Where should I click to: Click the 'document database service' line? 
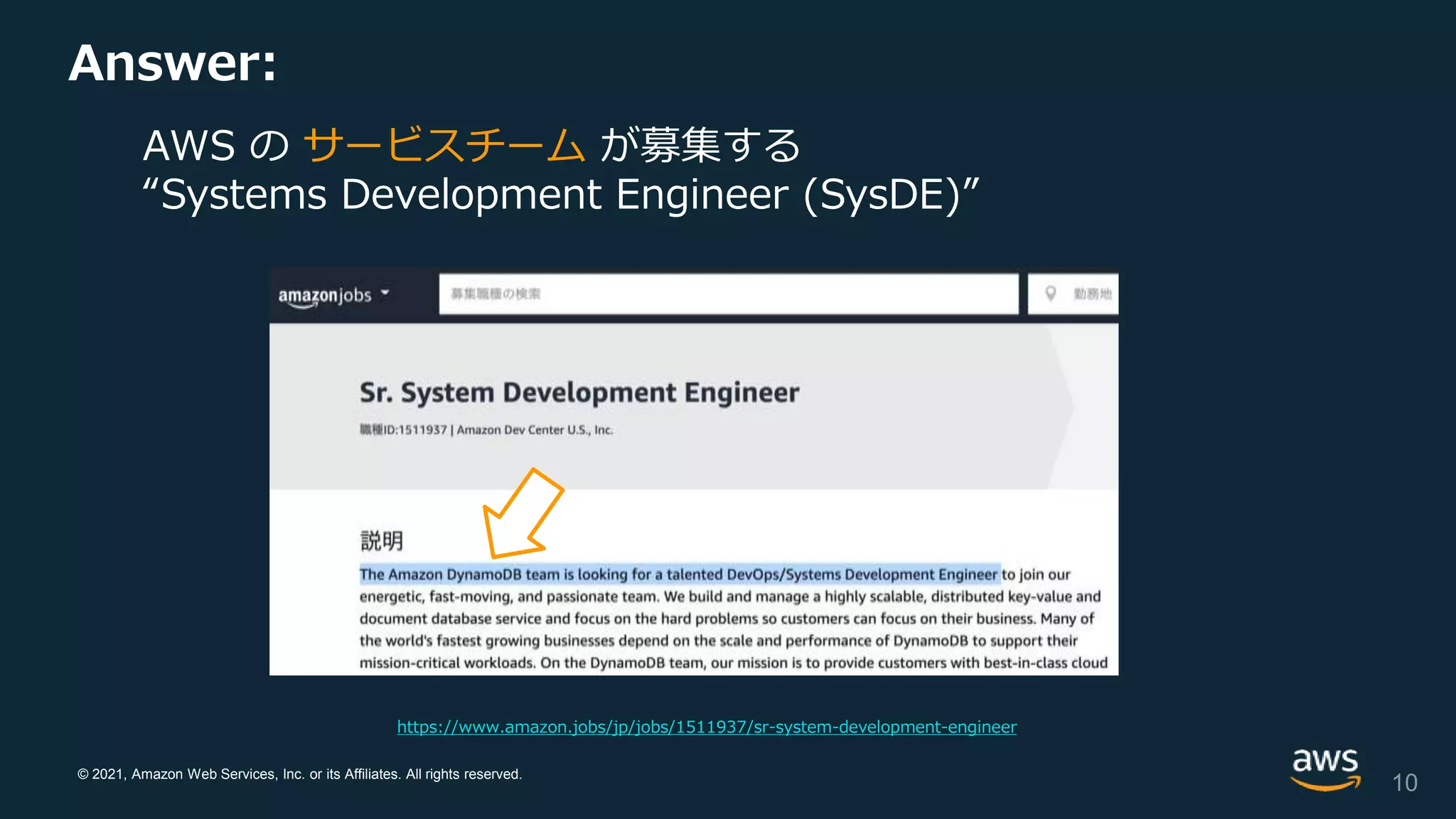(x=727, y=619)
